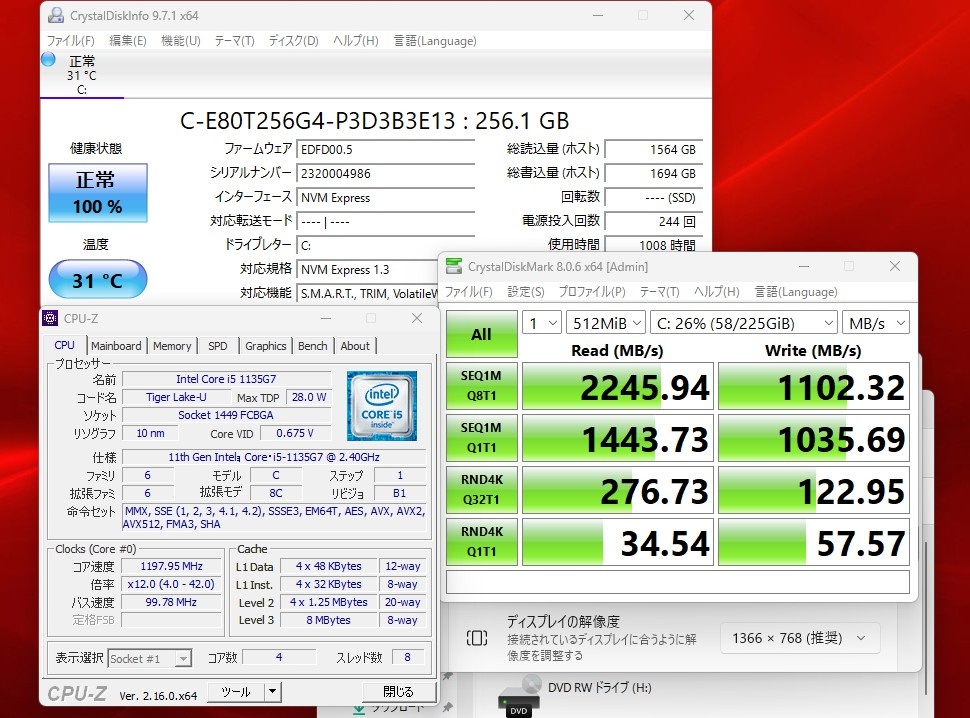Open プロファイル(P) menu in CrystalDiskMark
The height and width of the screenshot is (718, 970).
point(592,292)
